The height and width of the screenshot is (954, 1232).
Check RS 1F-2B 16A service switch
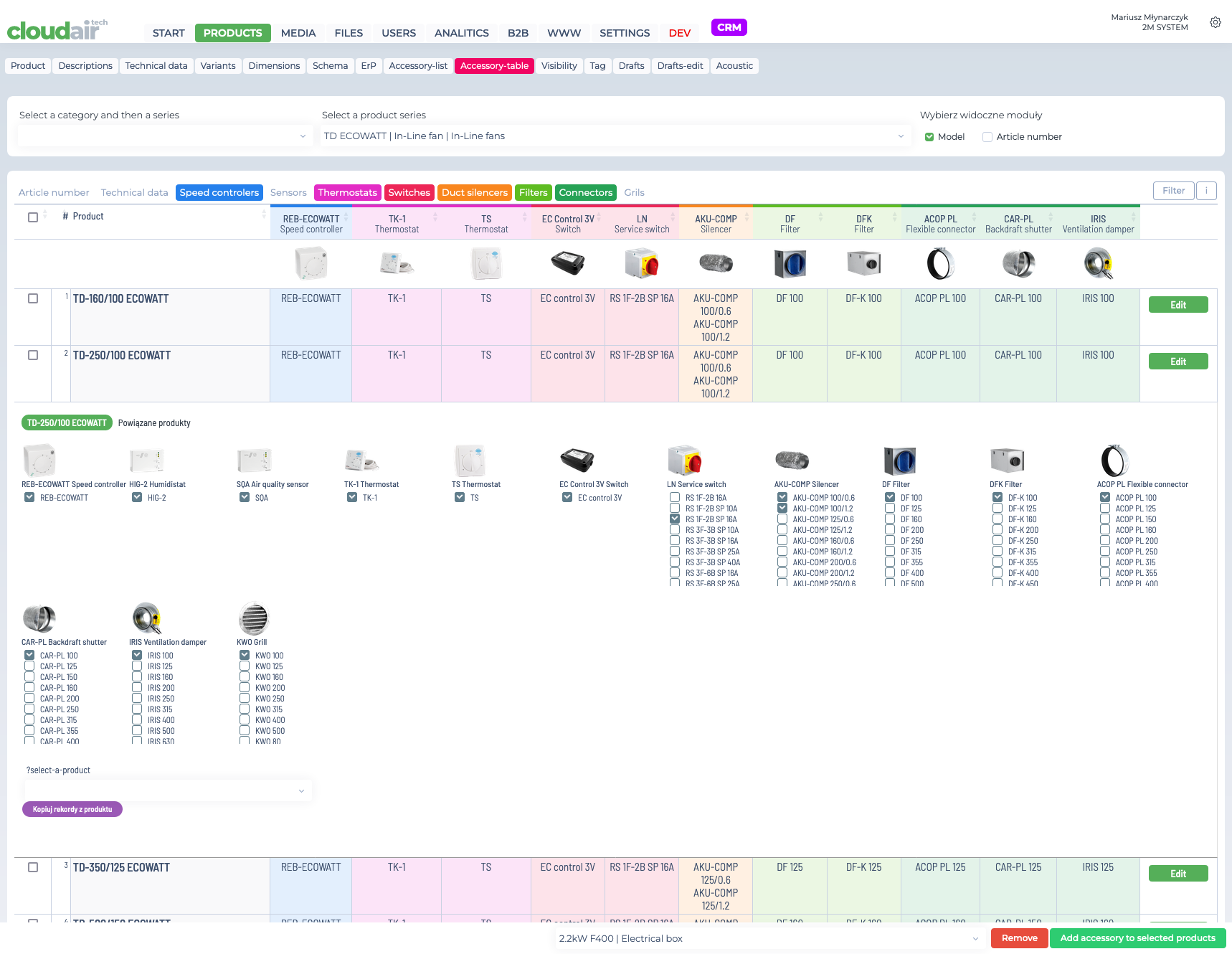coord(675,497)
